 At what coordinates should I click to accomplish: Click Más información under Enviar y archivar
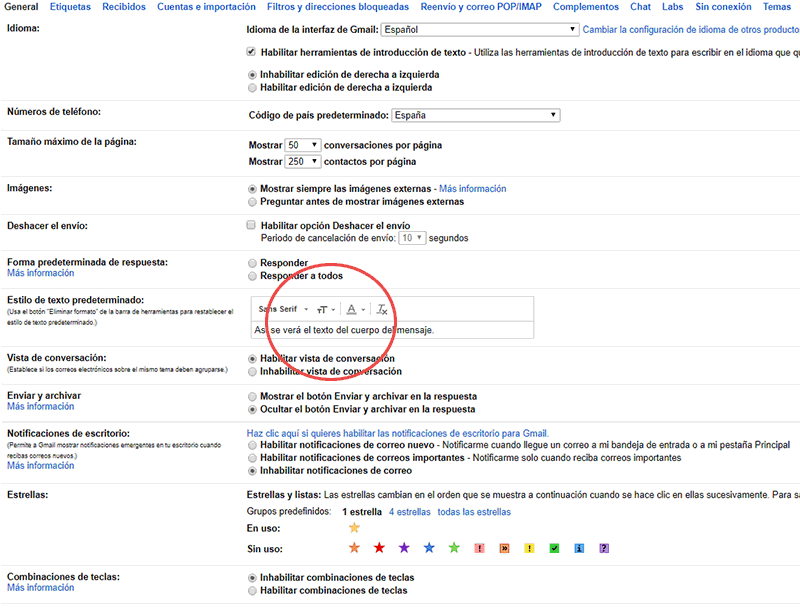coord(40,406)
